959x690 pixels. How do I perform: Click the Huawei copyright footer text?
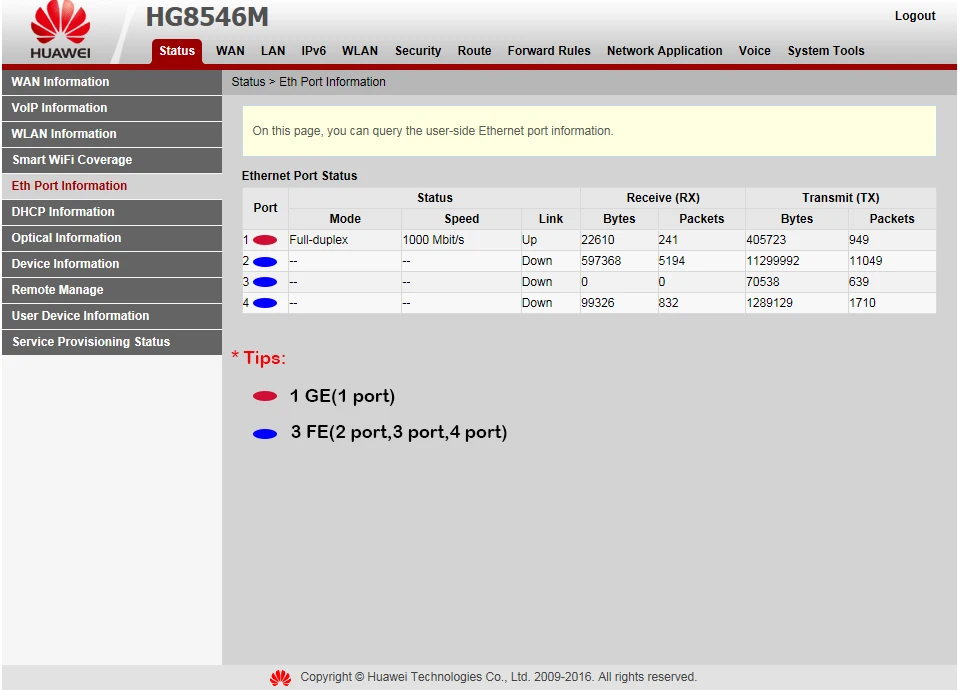[498, 677]
